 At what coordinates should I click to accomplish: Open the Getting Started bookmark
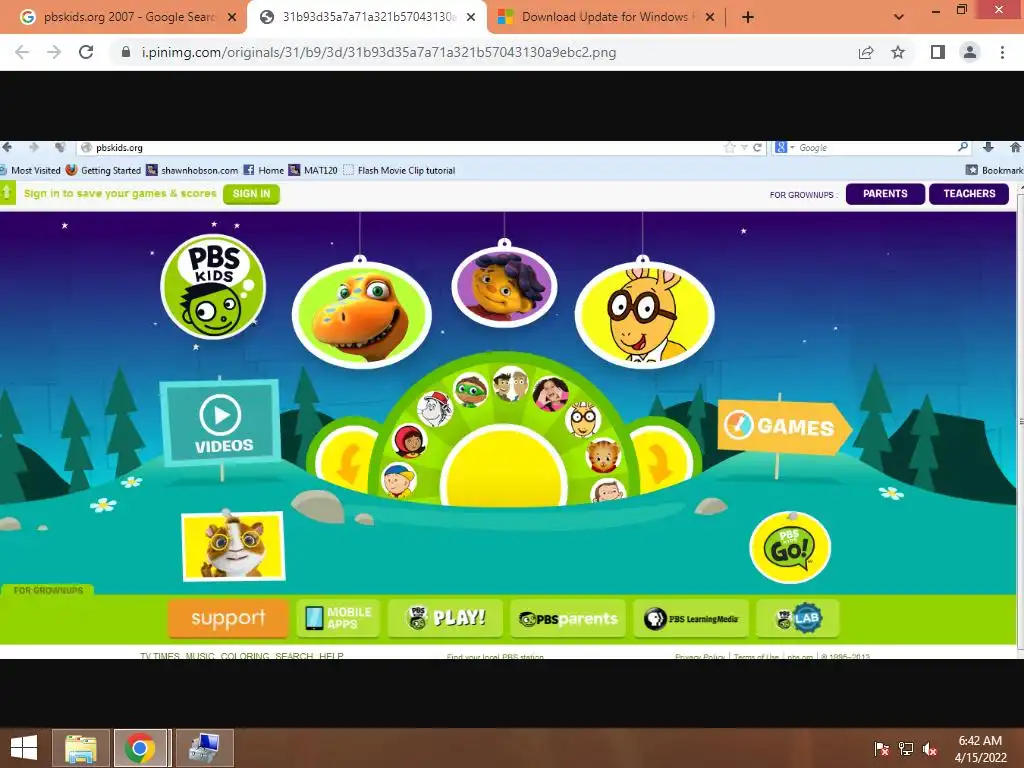coord(104,170)
